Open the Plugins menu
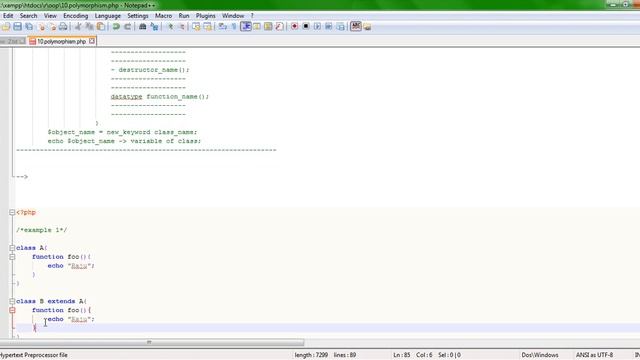This screenshot has width=640, height=360. point(205,16)
